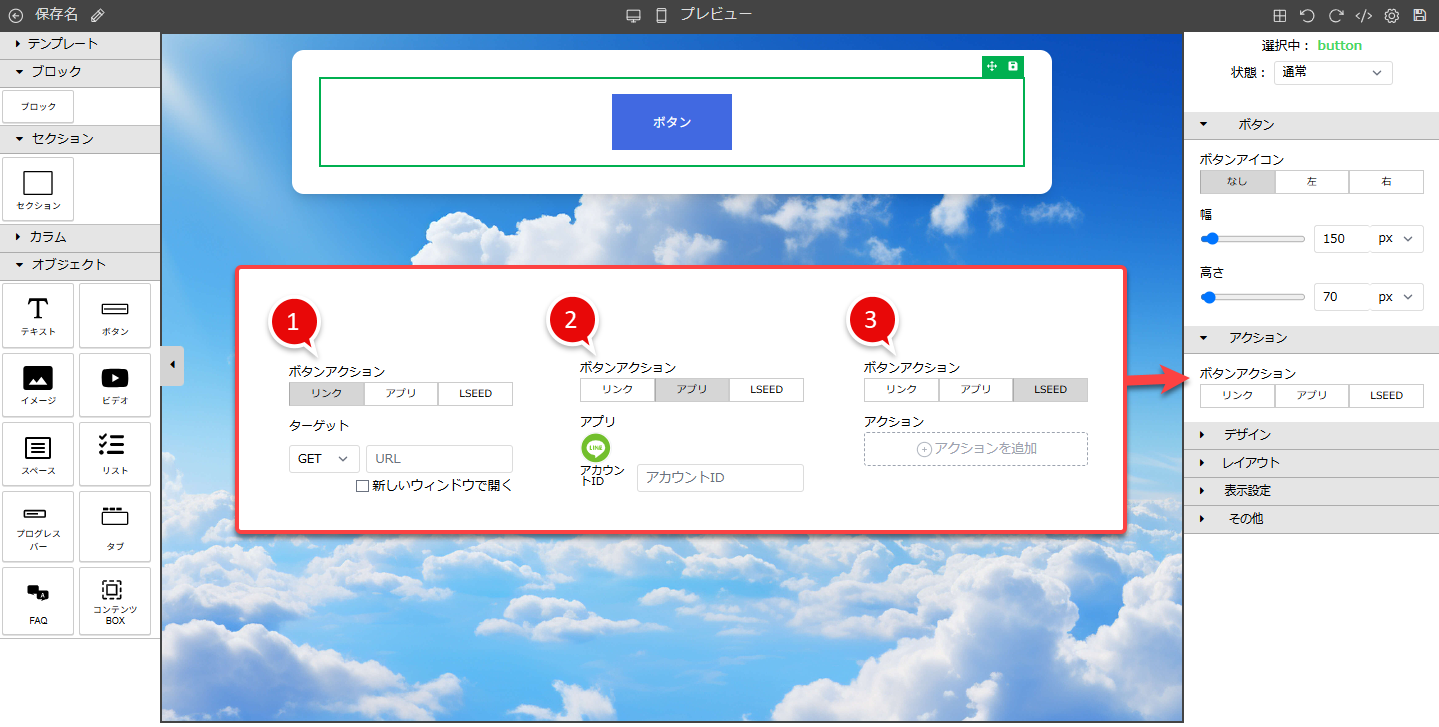The image size is (1439, 727).
Task: Click the 幅 value input field
Action: coord(1339,239)
